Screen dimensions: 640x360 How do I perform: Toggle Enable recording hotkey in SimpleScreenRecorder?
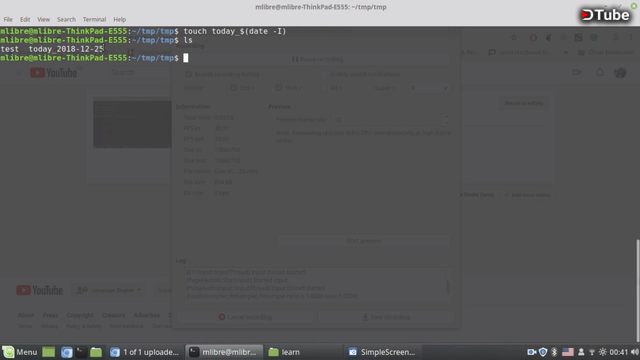[223, 74]
